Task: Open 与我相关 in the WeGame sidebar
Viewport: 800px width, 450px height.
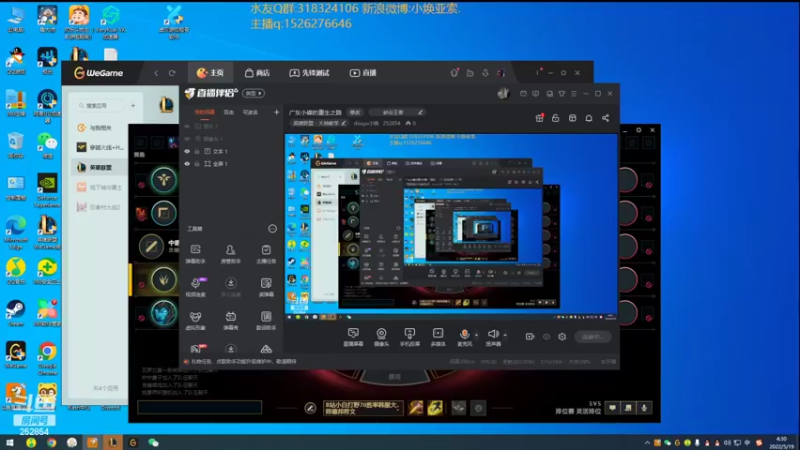Action: [x=101, y=128]
